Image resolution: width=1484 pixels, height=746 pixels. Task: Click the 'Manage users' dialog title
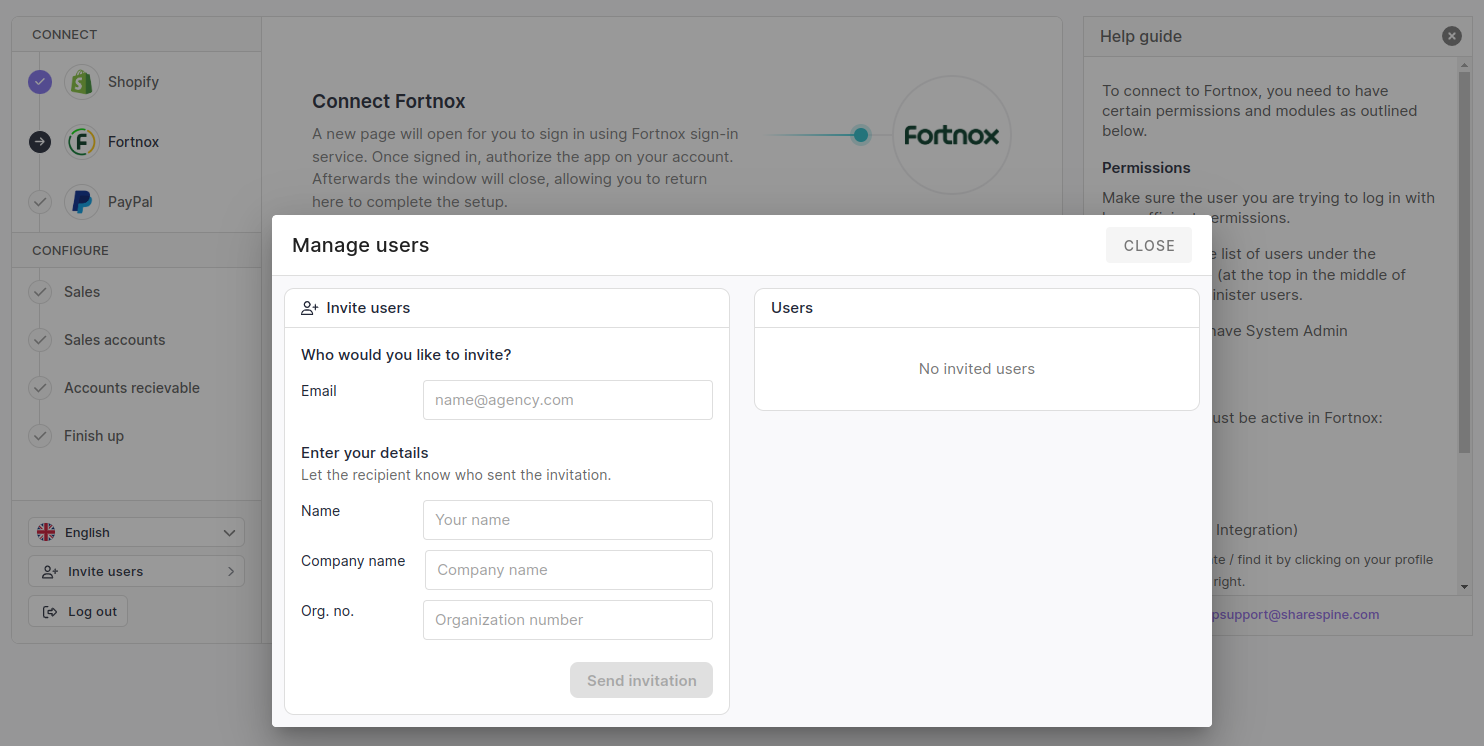pos(361,245)
